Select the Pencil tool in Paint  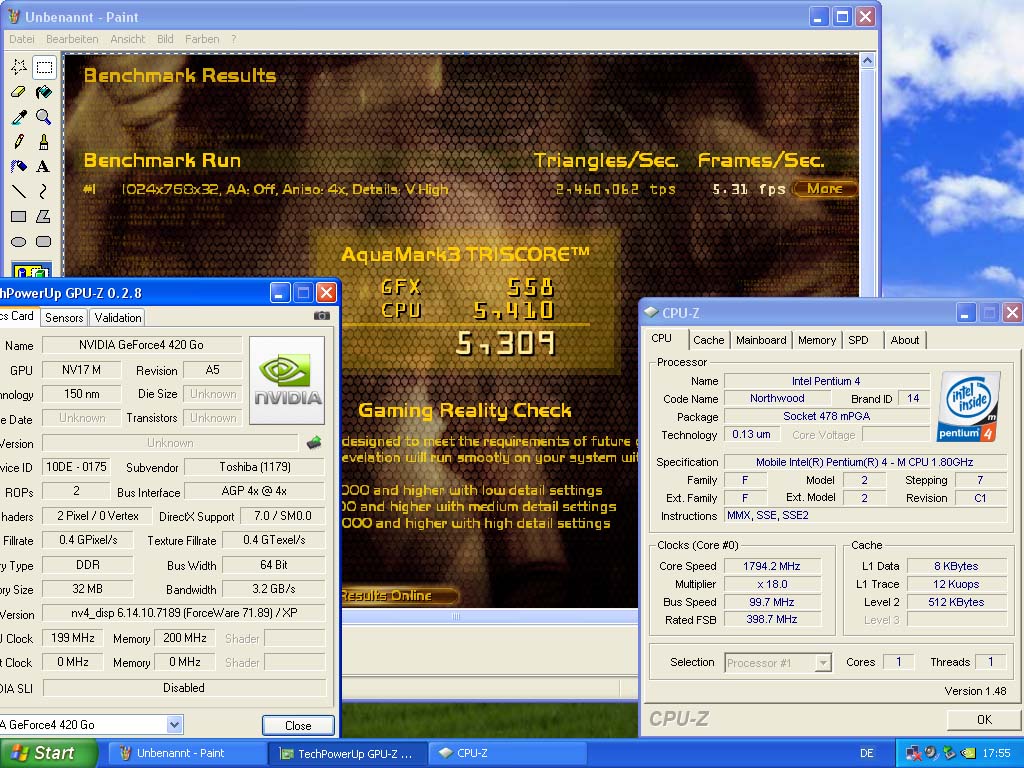19,142
